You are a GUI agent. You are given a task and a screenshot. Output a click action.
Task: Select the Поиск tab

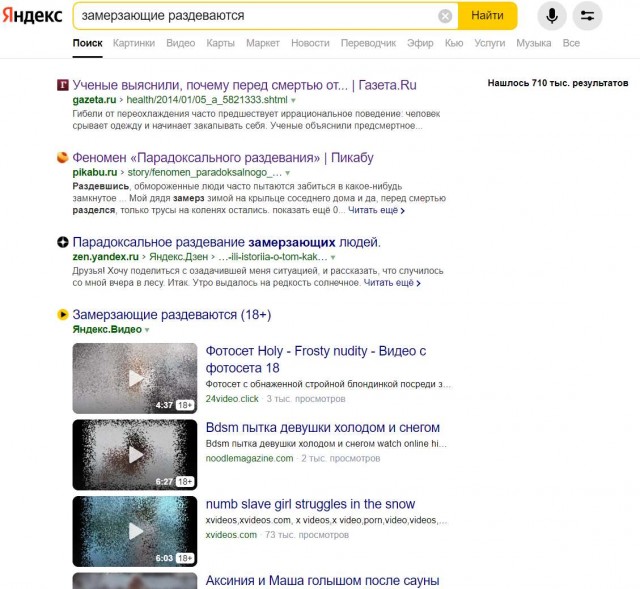tap(87, 43)
